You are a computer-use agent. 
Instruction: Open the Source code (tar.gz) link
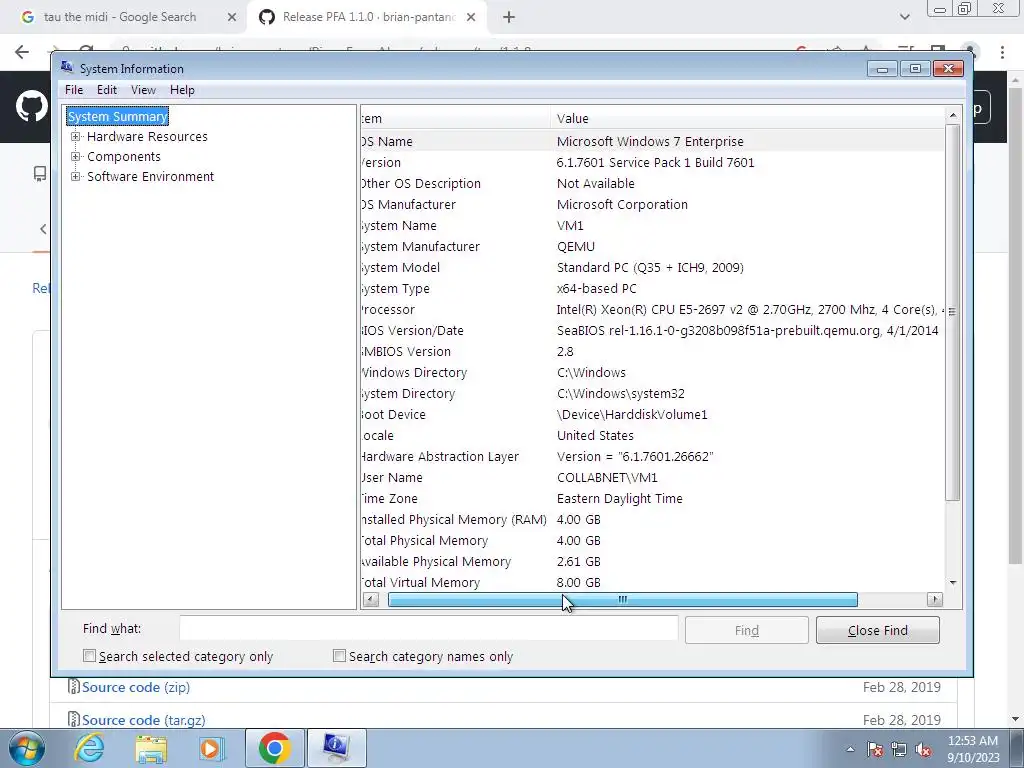coord(144,720)
